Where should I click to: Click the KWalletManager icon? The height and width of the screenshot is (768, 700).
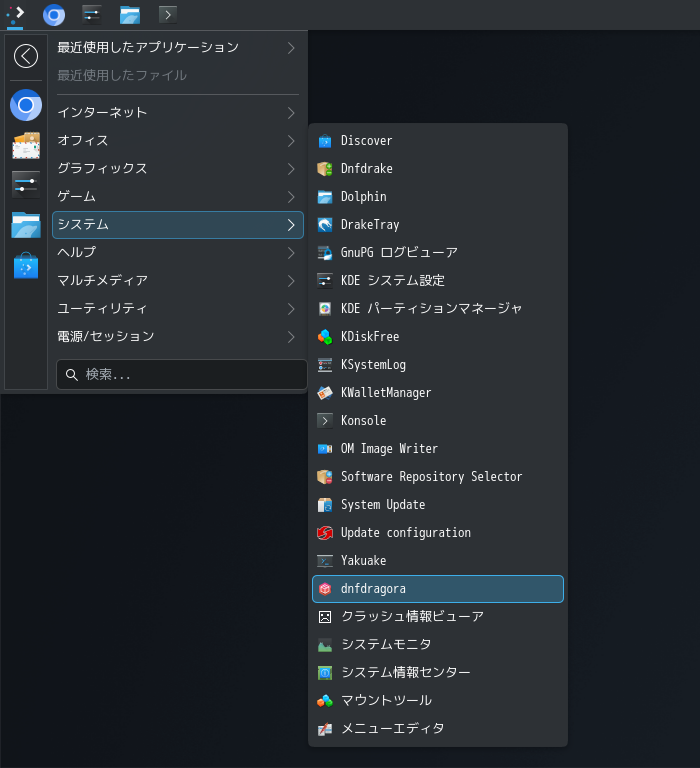point(325,393)
